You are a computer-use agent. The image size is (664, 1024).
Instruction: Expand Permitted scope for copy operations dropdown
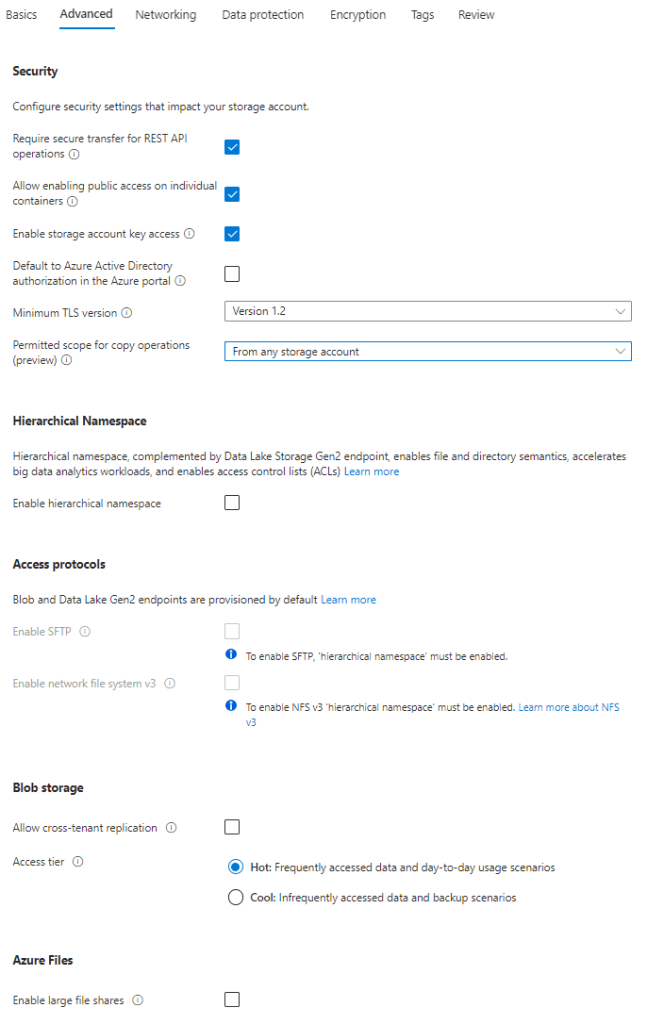tap(428, 352)
